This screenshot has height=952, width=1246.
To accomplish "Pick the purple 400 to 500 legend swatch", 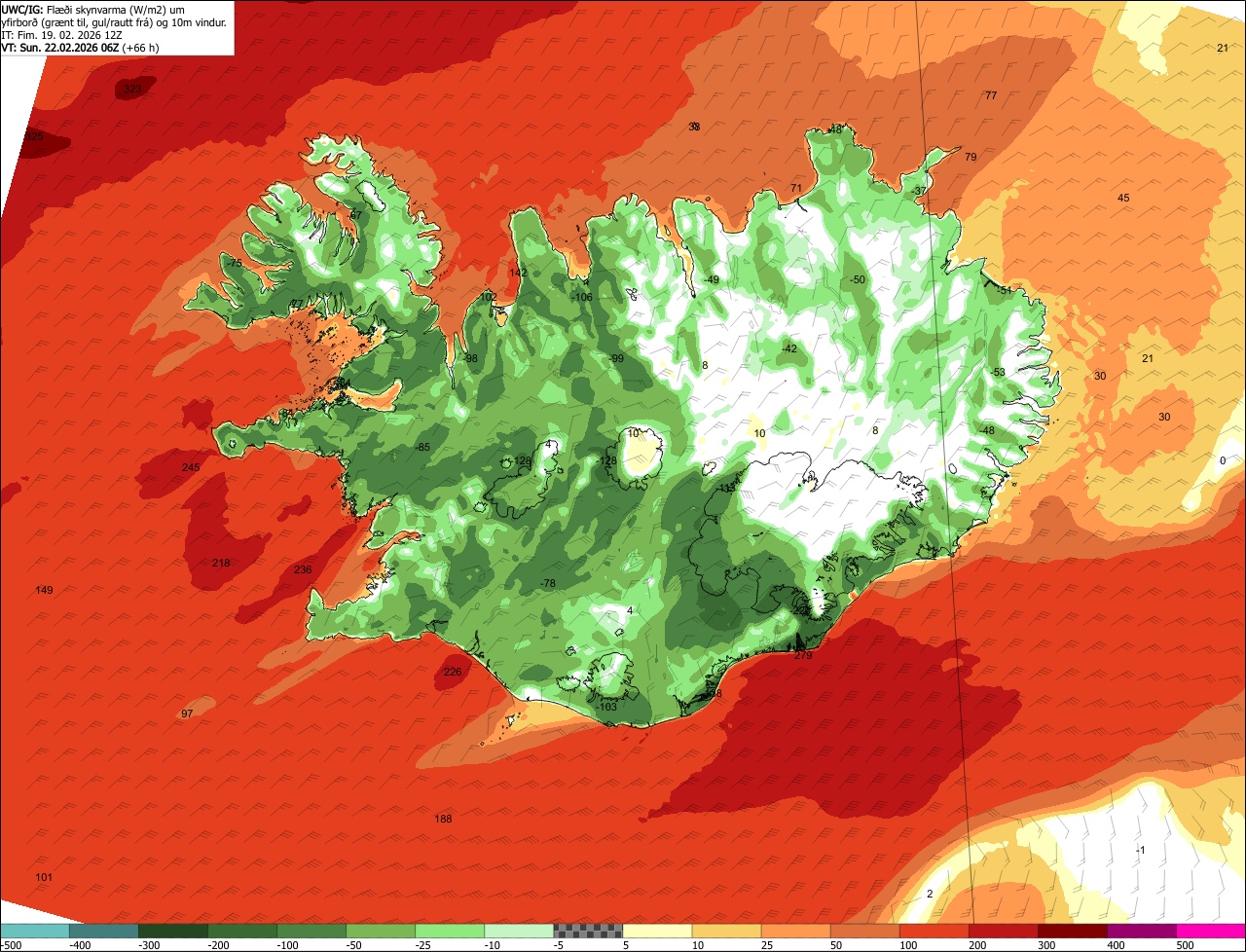I will [x=1141, y=931].
